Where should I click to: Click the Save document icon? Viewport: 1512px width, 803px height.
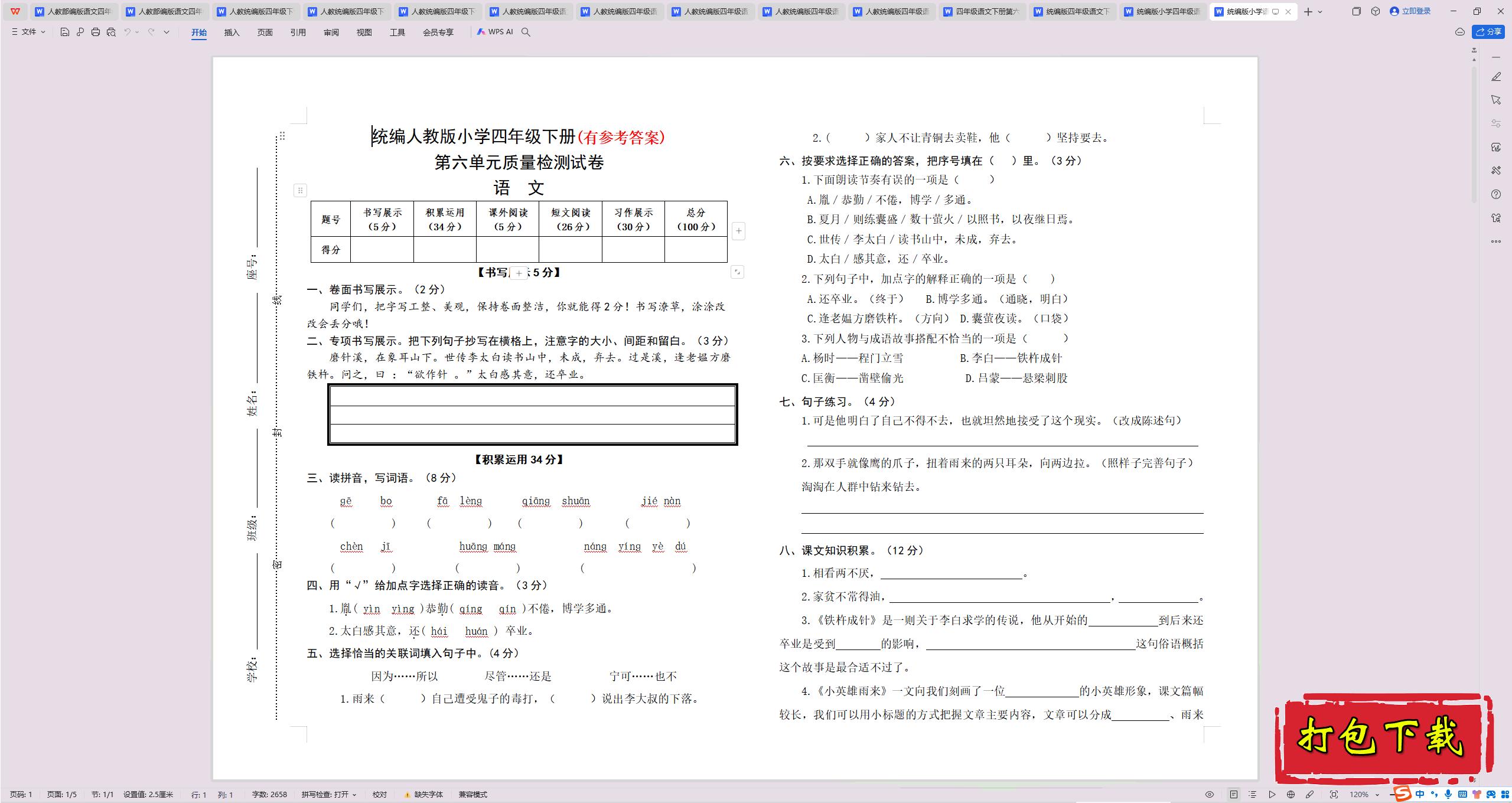pyautogui.click(x=65, y=32)
